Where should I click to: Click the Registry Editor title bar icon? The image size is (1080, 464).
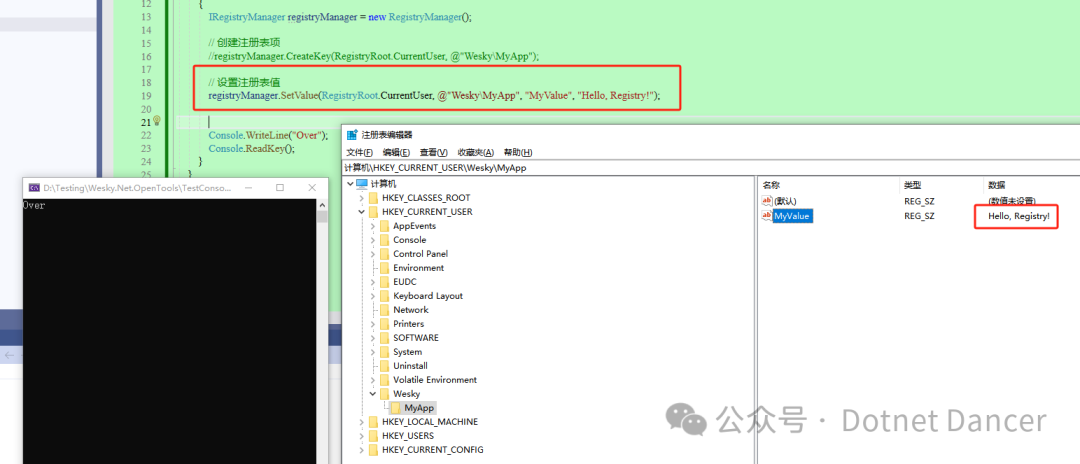point(352,135)
